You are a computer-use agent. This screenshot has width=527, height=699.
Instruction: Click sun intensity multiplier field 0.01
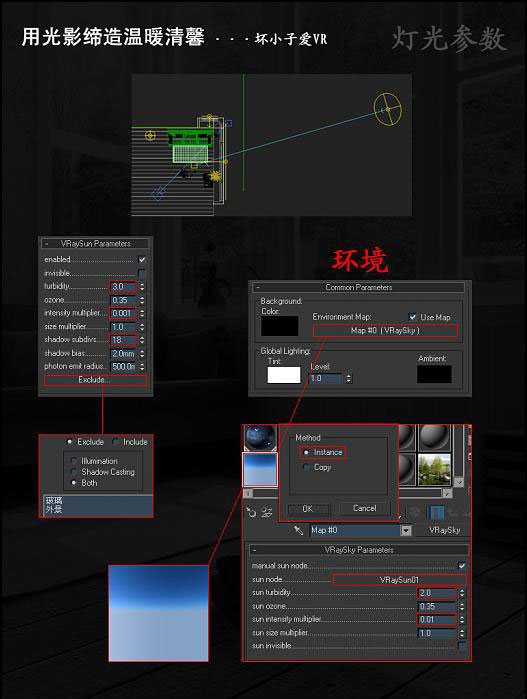pos(437,620)
